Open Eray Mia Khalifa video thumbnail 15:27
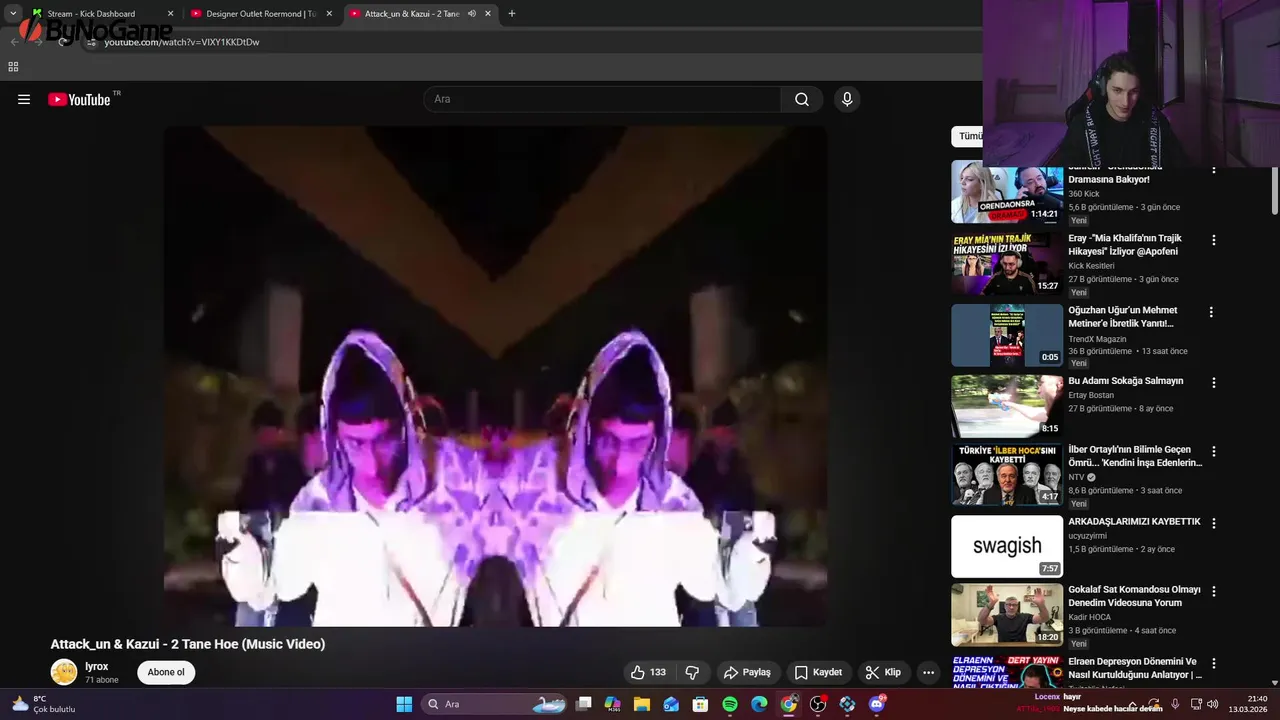1280x720 pixels. pos(1006,264)
